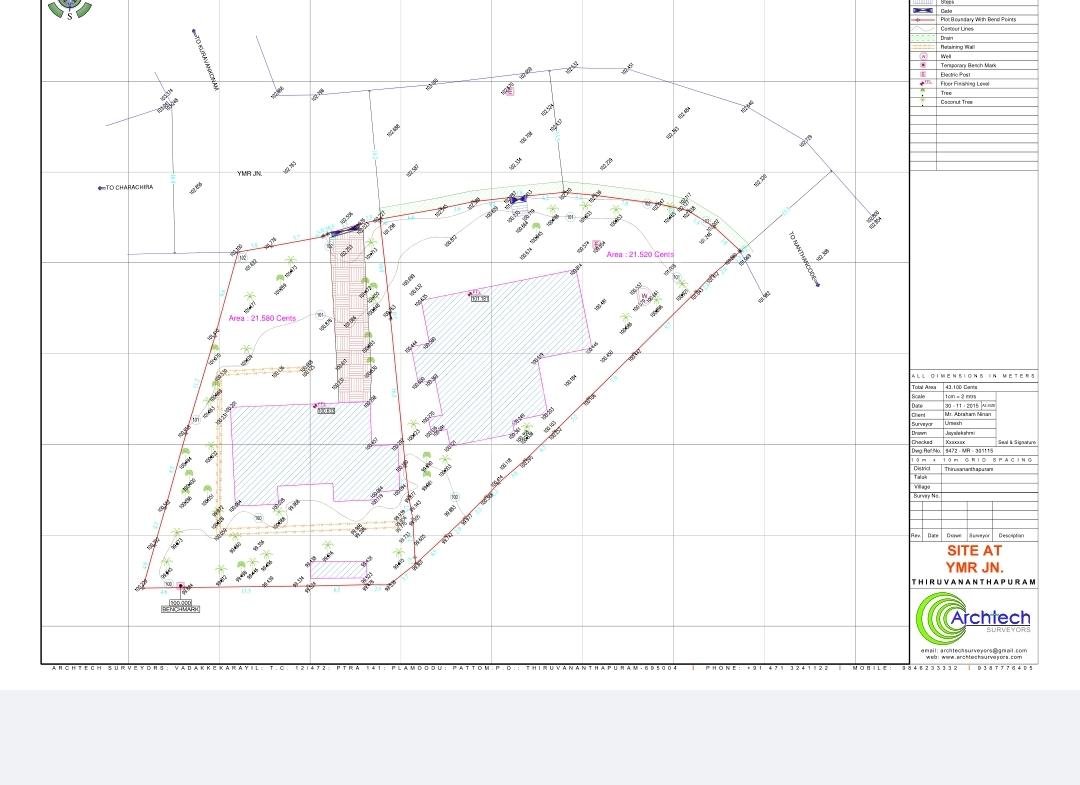Select the 'TO CHARACHIRA' road label
This screenshot has width=1080, height=785.
[128, 188]
